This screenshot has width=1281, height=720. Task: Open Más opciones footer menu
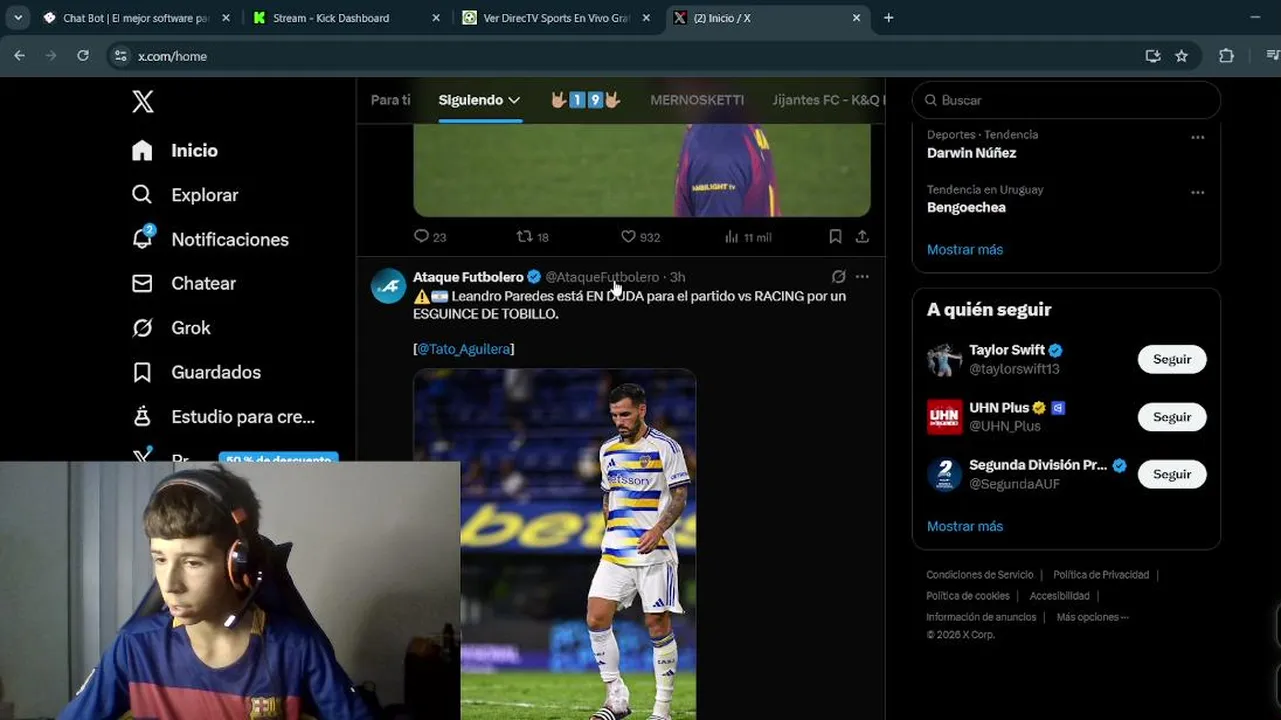1092,617
